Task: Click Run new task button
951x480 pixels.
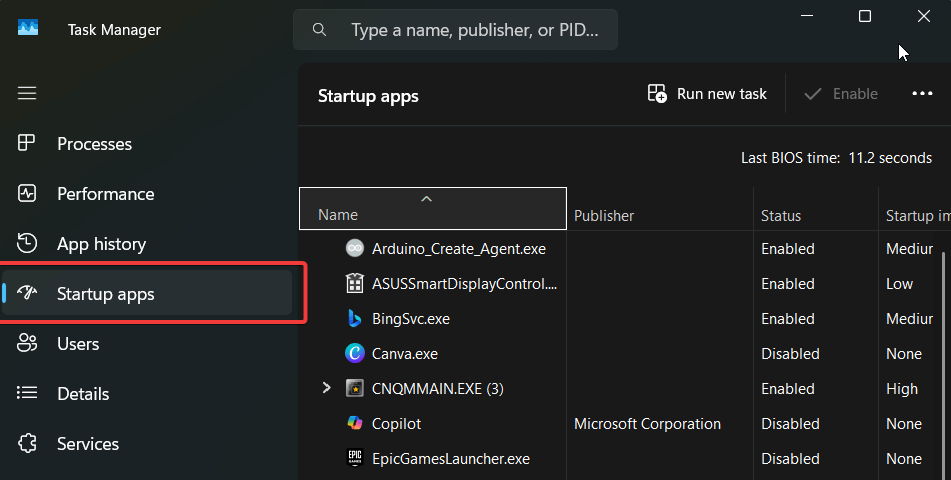Action: (x=707, y=93)
